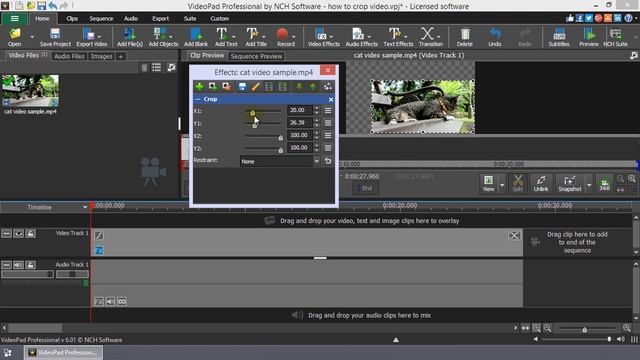Click the Save Project icon
Screen dimensions: 640x360
[x=55, y=34]
